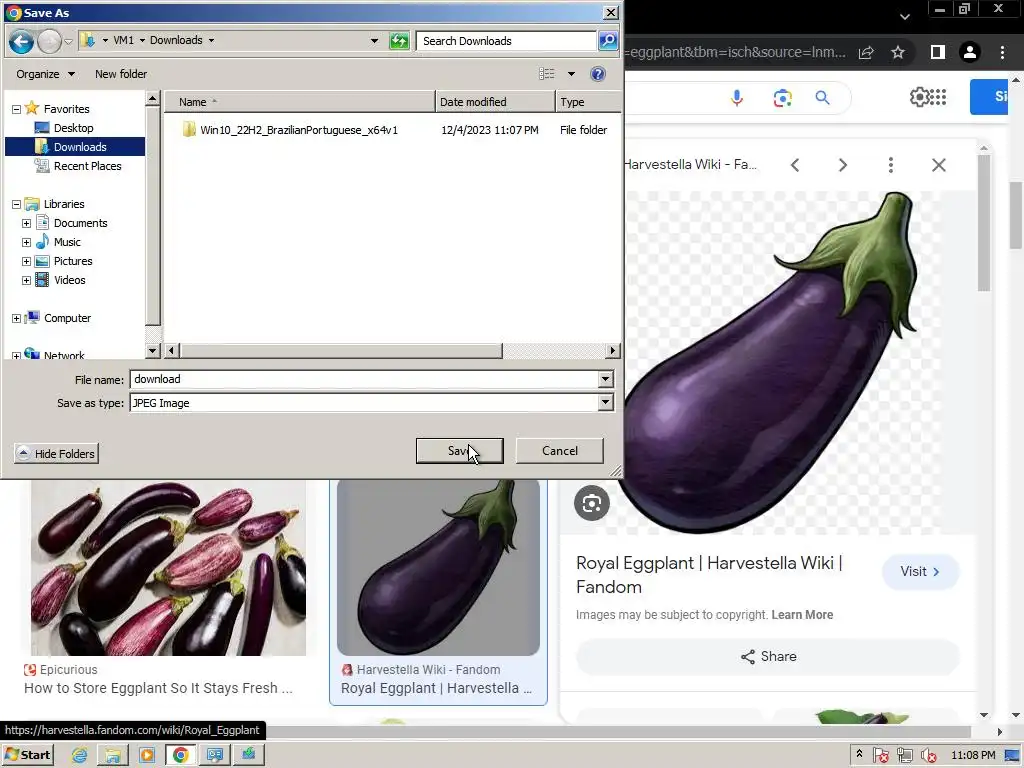Click the Change your view icon
The image size is (1024, 768).
pos(547,74)
